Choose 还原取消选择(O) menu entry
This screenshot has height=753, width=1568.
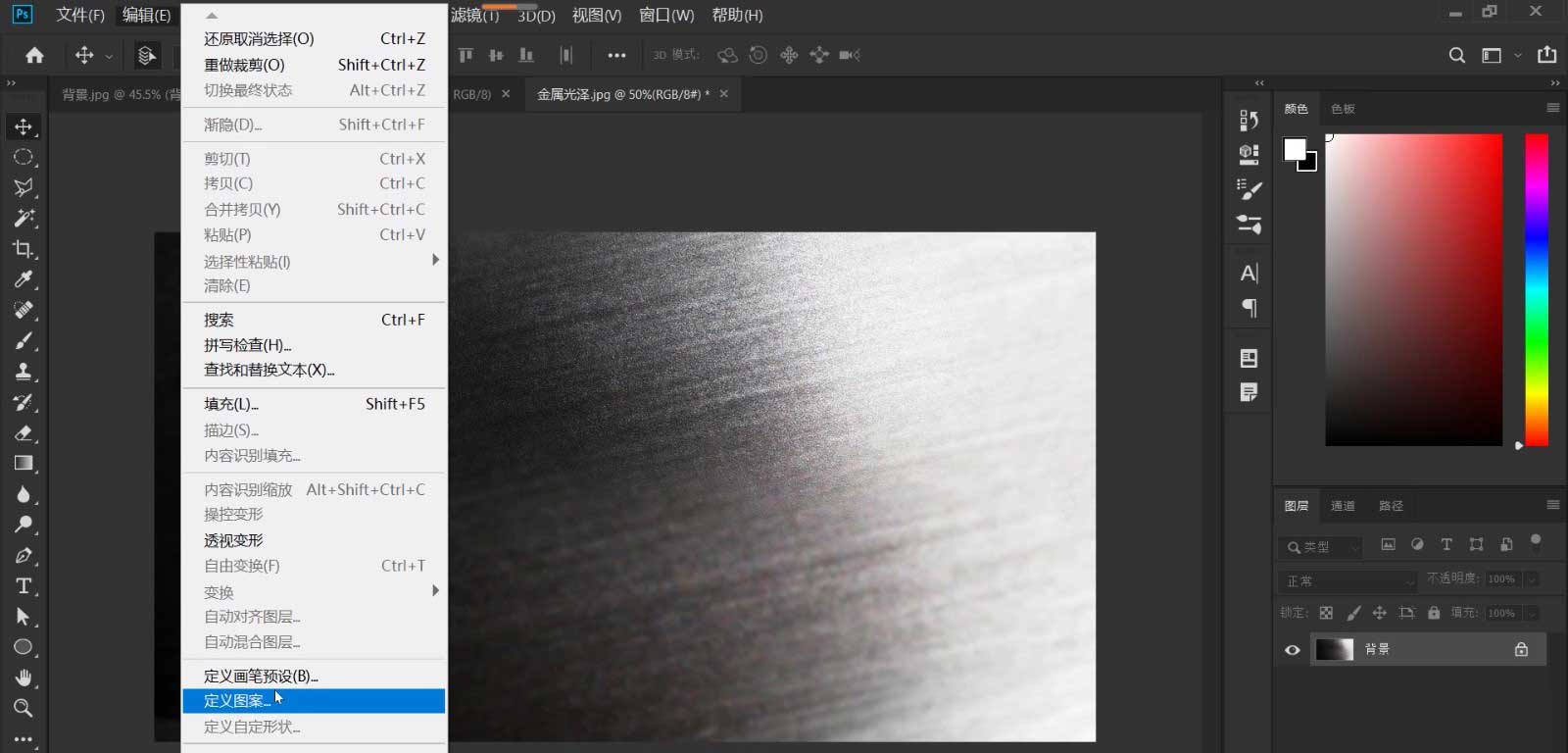tap(315, 38)
